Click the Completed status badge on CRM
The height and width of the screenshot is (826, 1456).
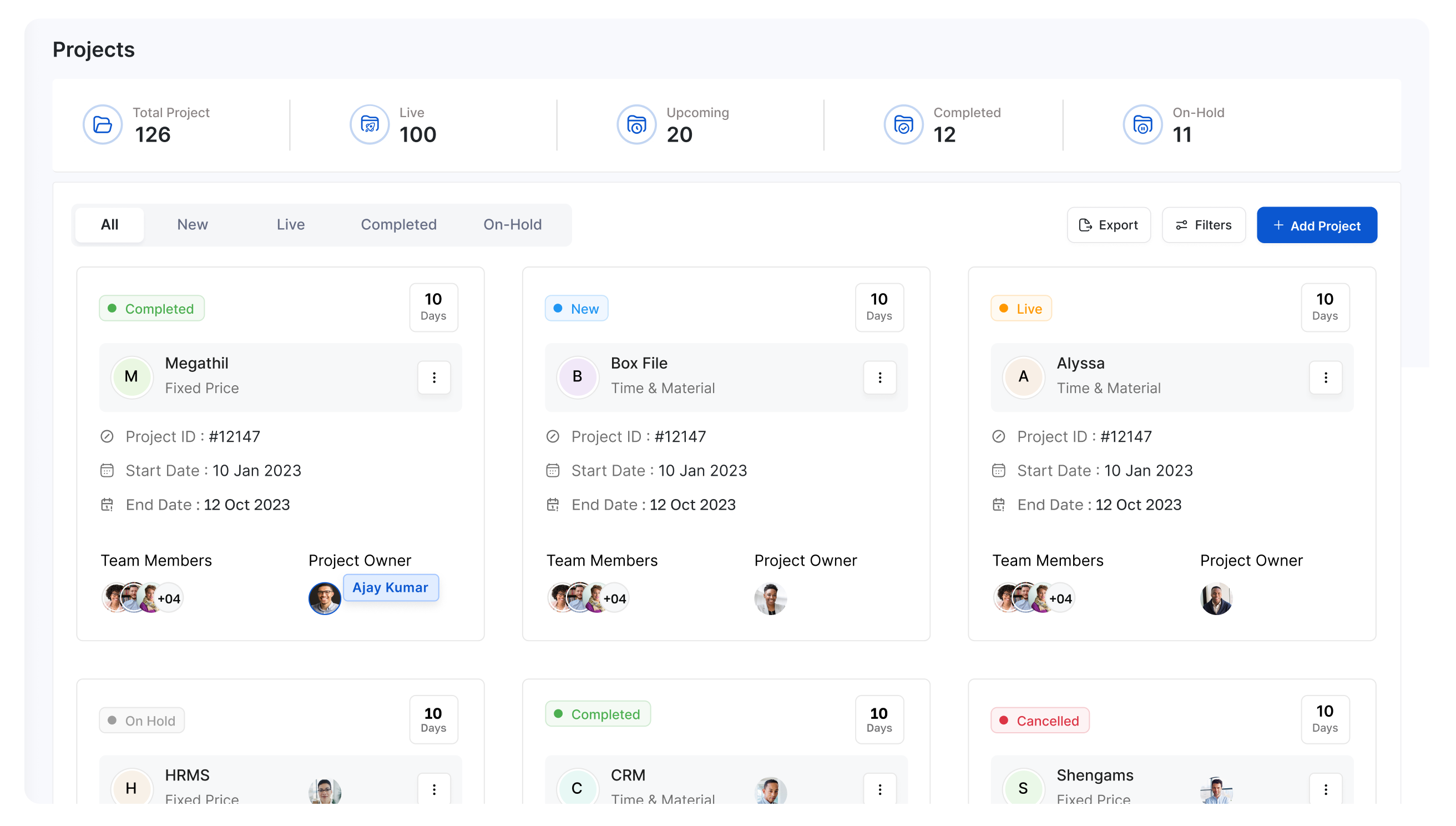tap(598, 714)
